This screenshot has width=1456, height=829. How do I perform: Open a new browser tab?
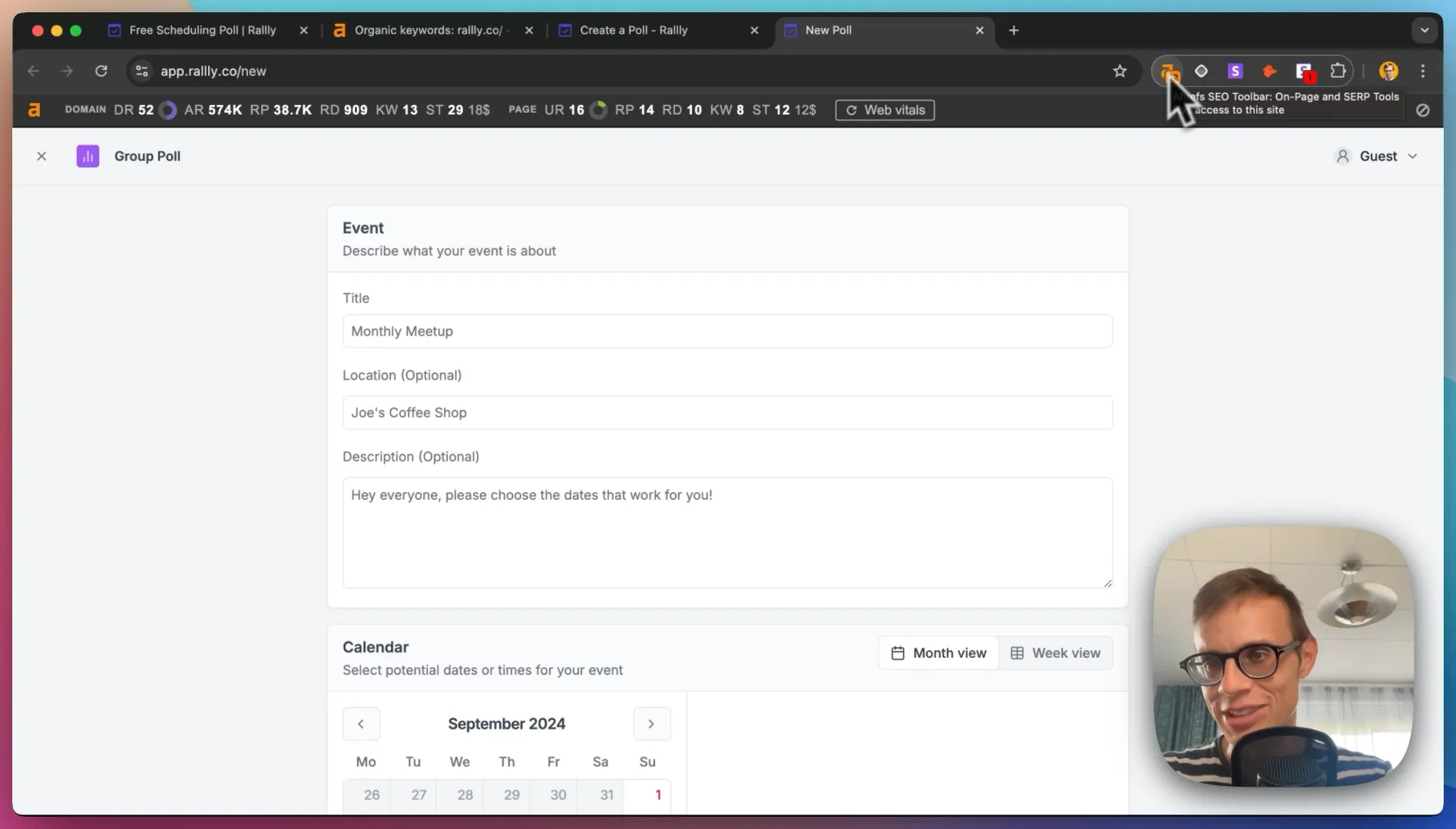pyautogui.click(x=1014, y=30)
